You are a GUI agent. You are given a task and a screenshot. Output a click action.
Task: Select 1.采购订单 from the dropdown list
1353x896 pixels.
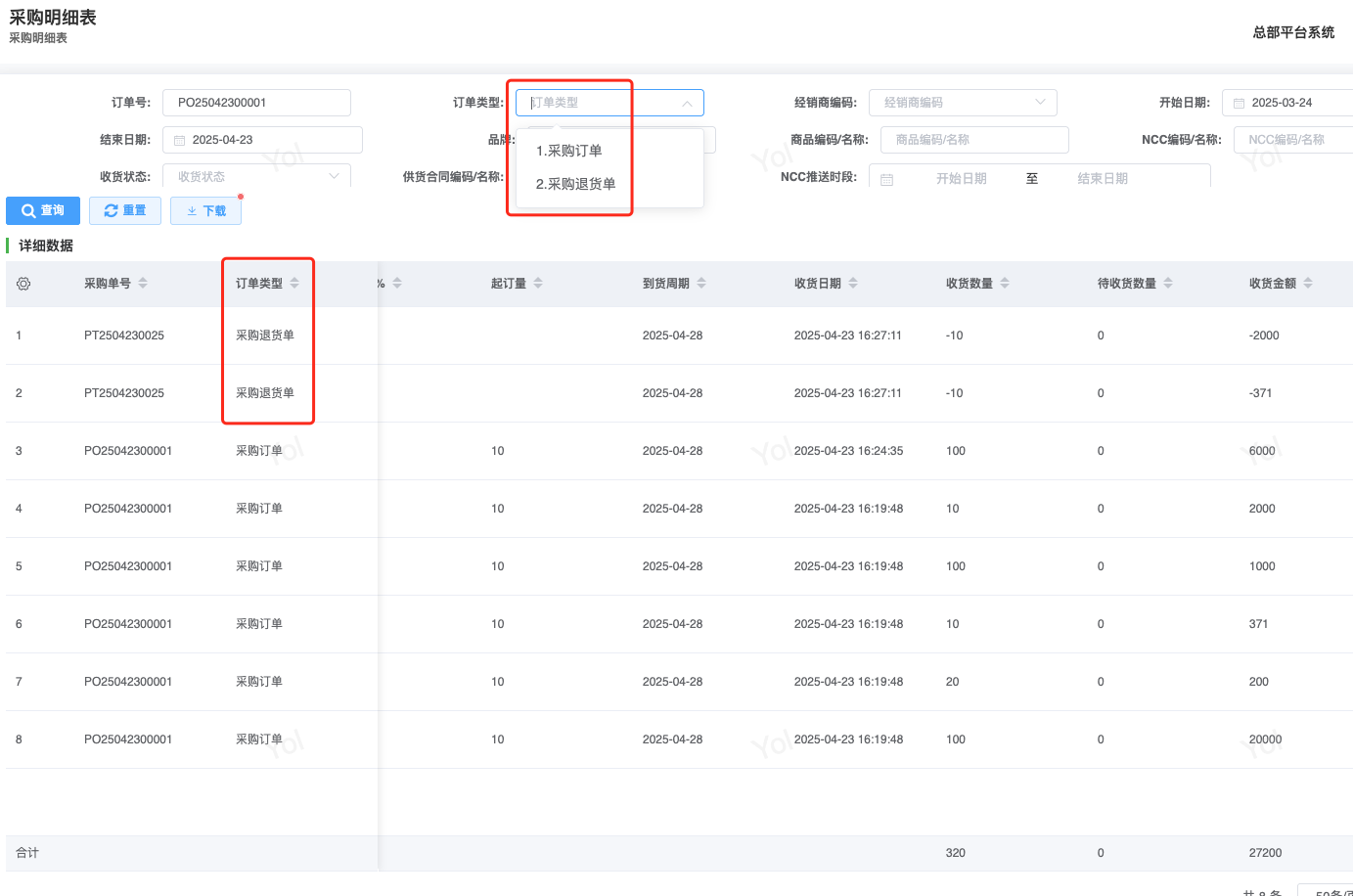(569, 151)
